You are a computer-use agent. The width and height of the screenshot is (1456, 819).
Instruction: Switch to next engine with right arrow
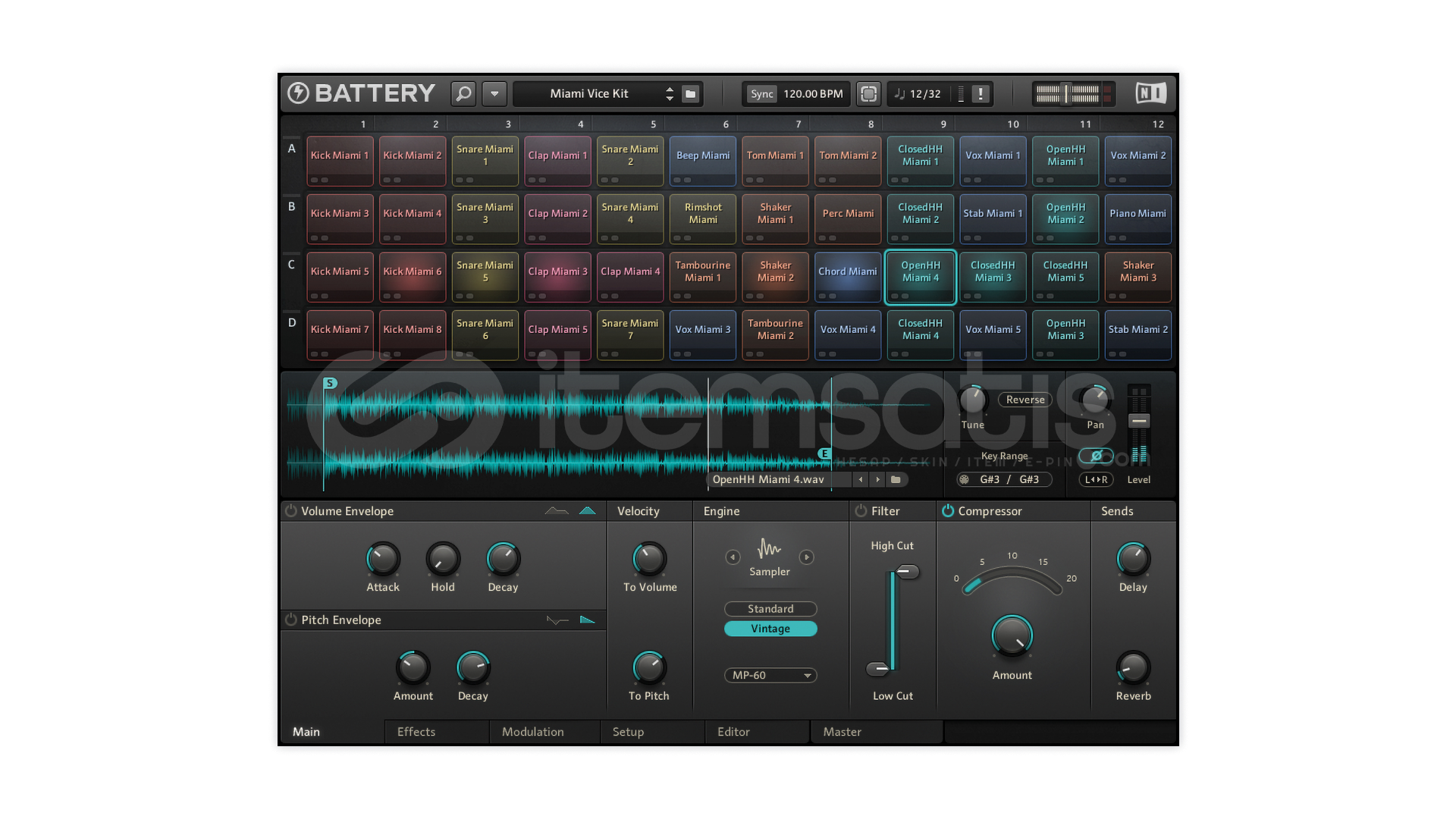coord(807,557)
